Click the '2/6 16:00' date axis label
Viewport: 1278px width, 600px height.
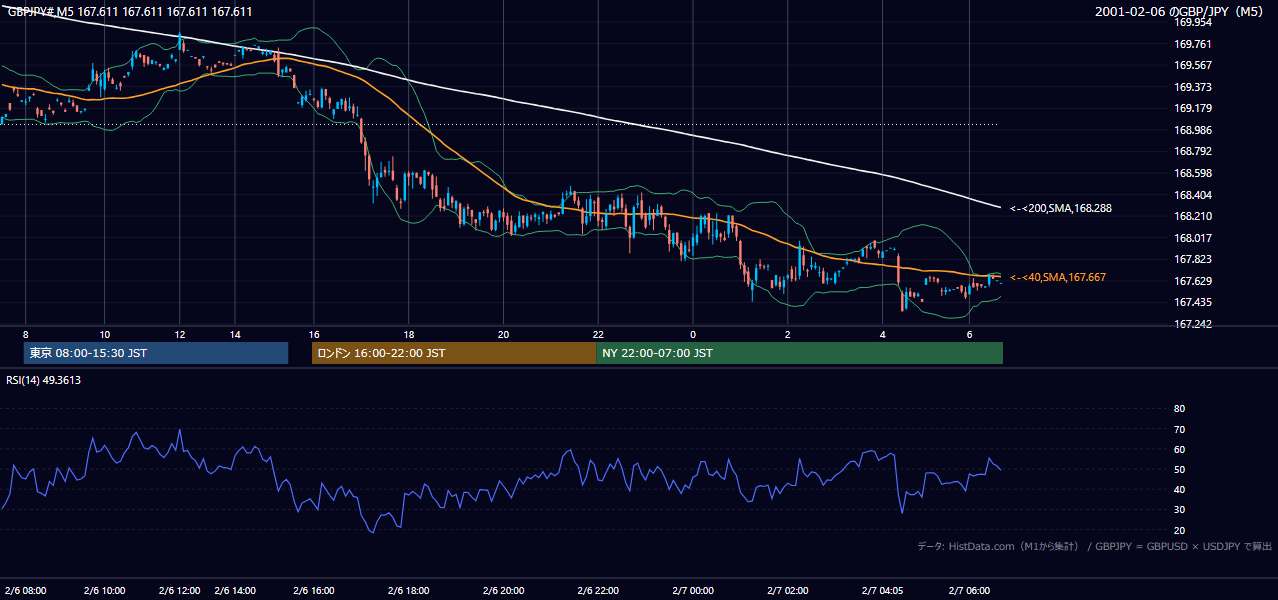coord(314,590)
